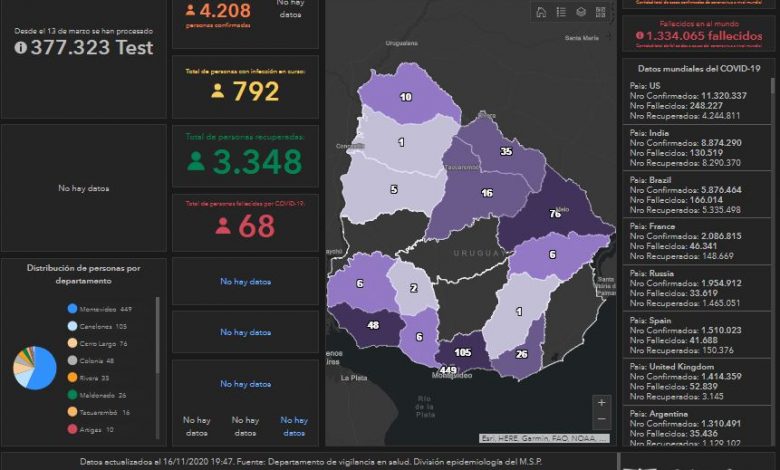Screen dimensions: 780x470
Task: Zoom out with the map minus button
Action: point(601,420)
